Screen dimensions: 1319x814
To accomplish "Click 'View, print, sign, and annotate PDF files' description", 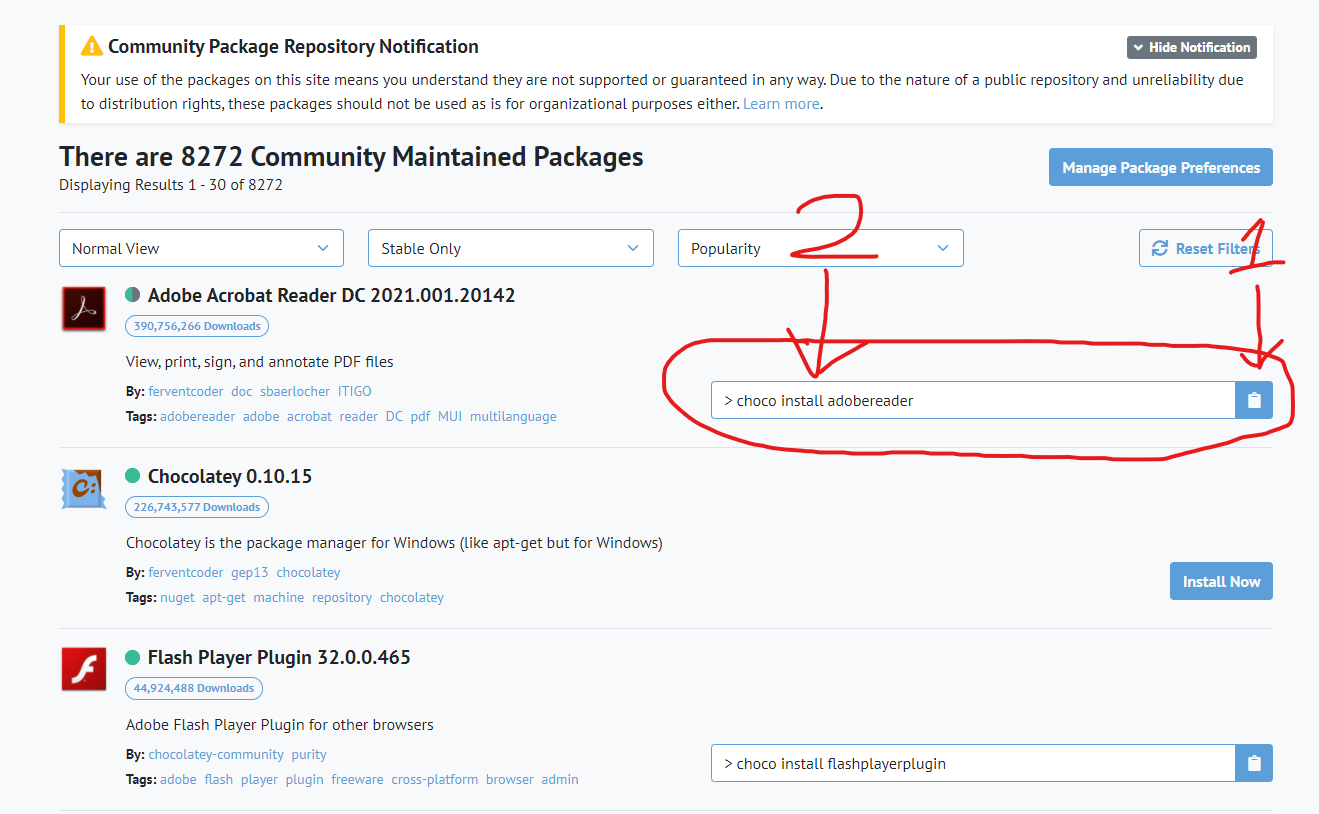I will [x=260, y=361].
